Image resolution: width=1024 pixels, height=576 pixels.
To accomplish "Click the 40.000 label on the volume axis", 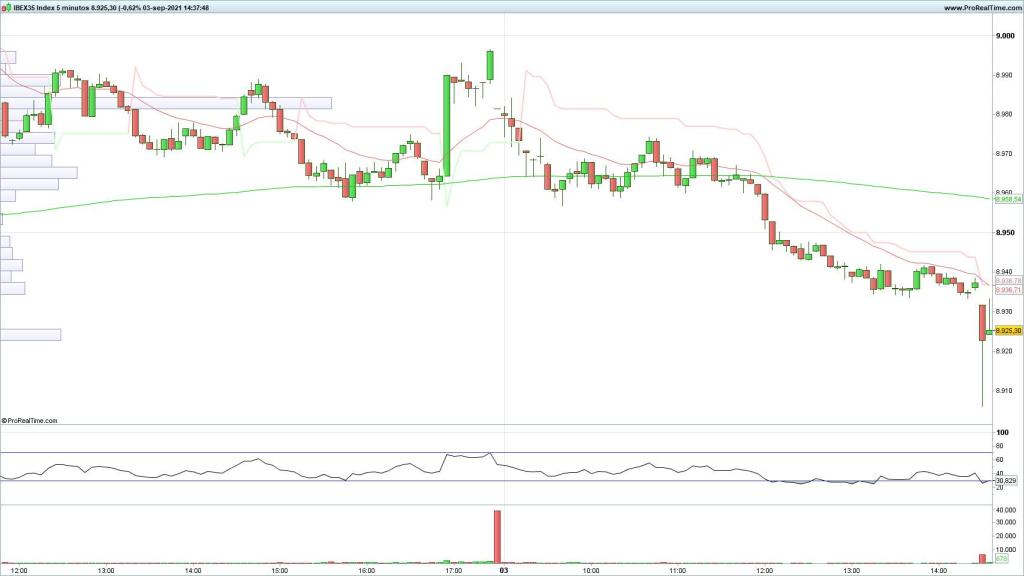I will [1004, 511].
